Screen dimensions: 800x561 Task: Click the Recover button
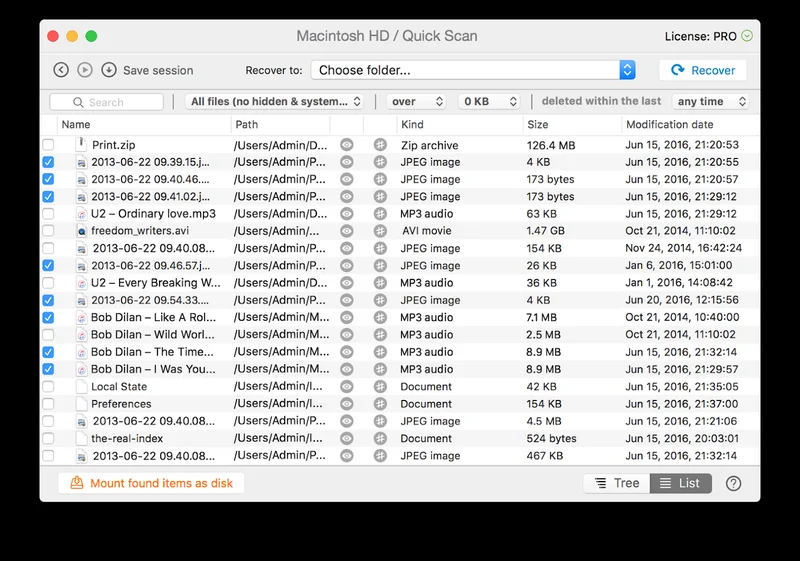click(x=703, y=70)
